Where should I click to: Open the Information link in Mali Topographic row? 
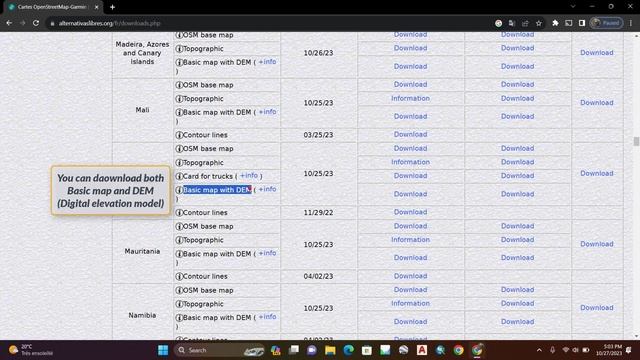410,98
